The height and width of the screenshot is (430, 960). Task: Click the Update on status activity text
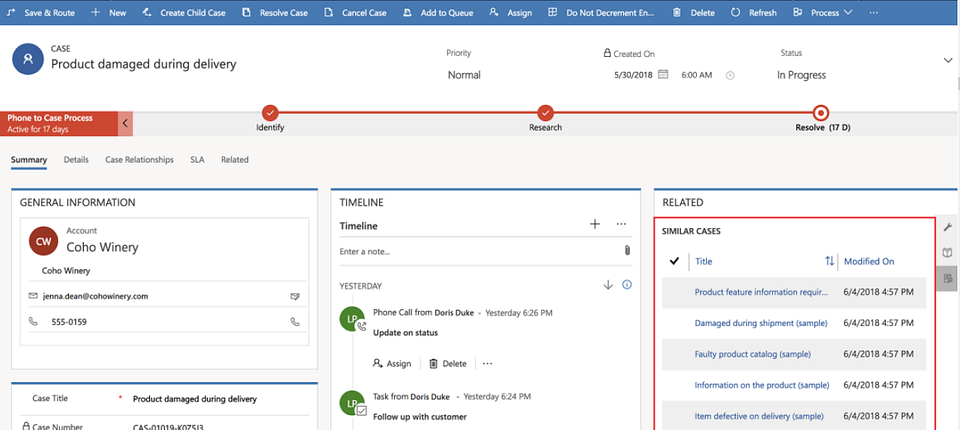click(x=405, y=333)
